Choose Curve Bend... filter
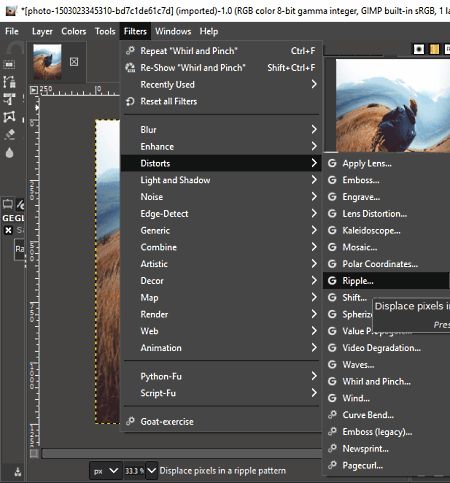Image resolution: width=450 pixels, height=483 pixels. click(x=387, y=415)
